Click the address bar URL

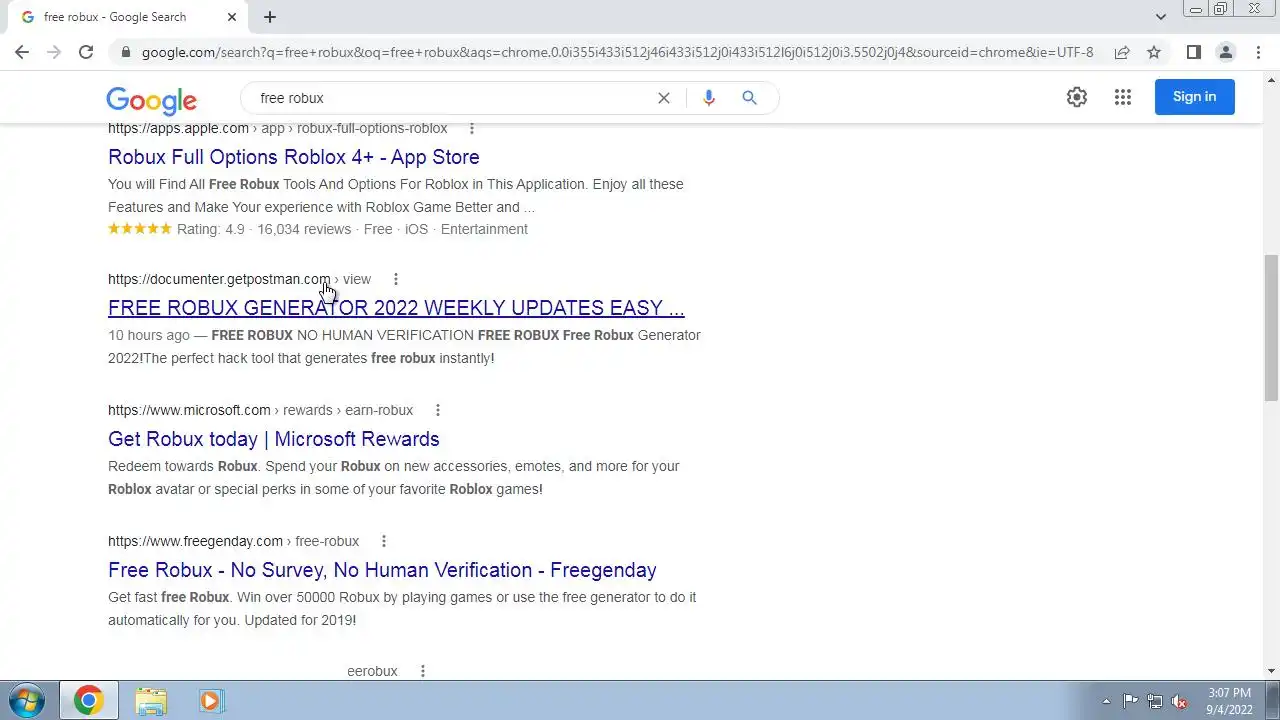click(617, 52)
